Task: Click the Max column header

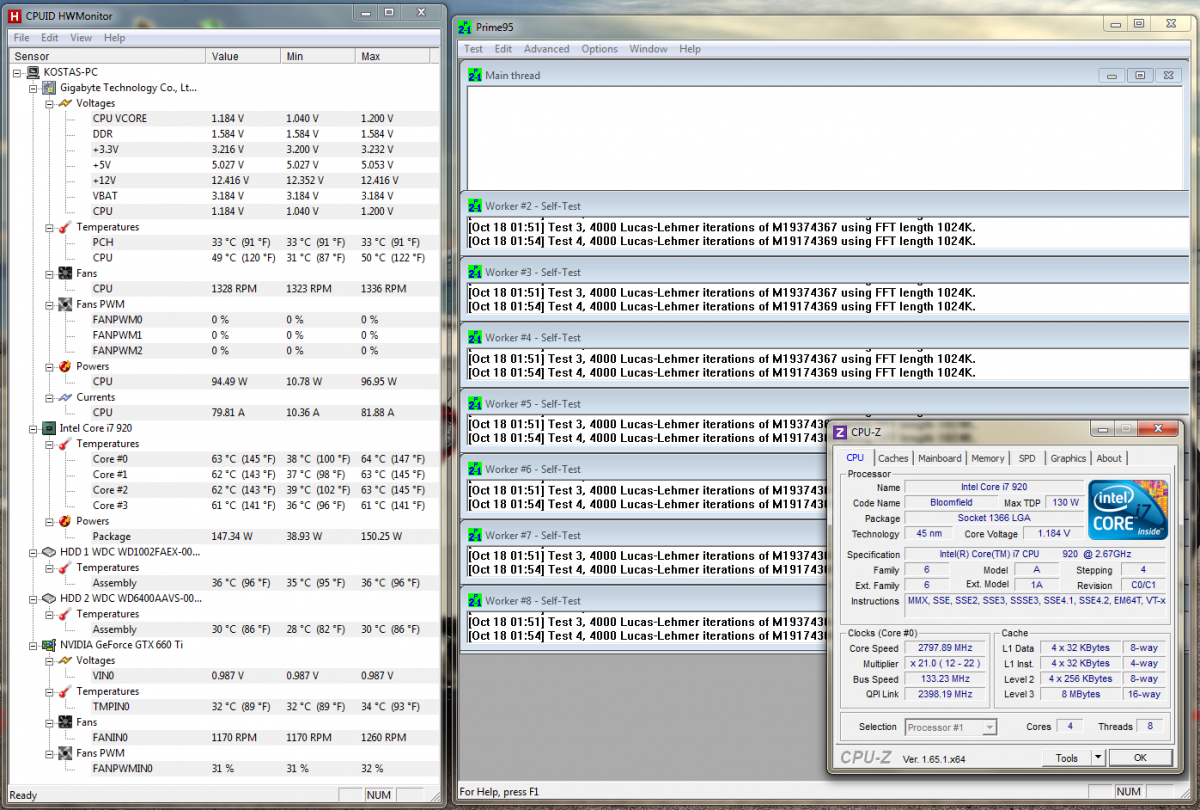Action: [x=393, y=56]
